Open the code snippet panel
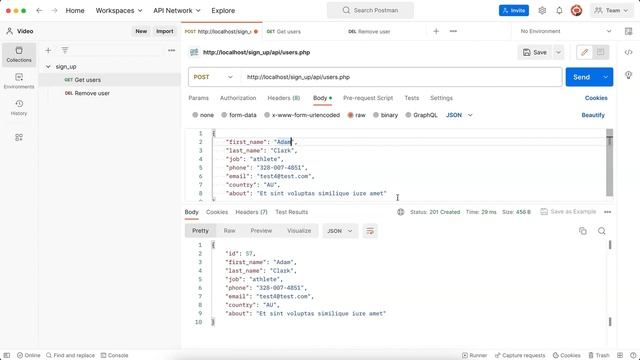The height and width of the screenshot is (360, 640). tap(629, 52)
